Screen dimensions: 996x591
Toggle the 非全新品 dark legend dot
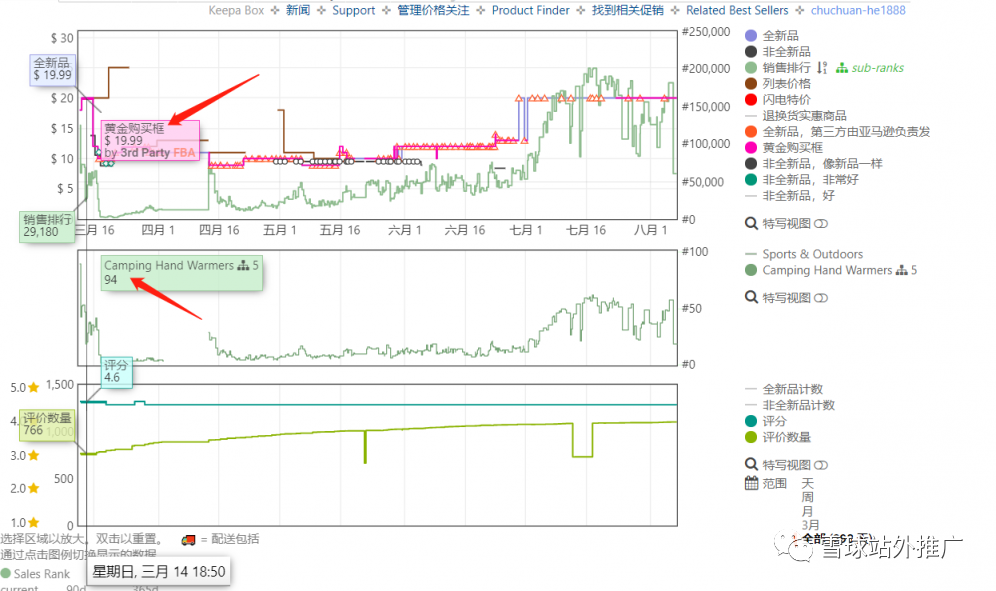point(751,51)
